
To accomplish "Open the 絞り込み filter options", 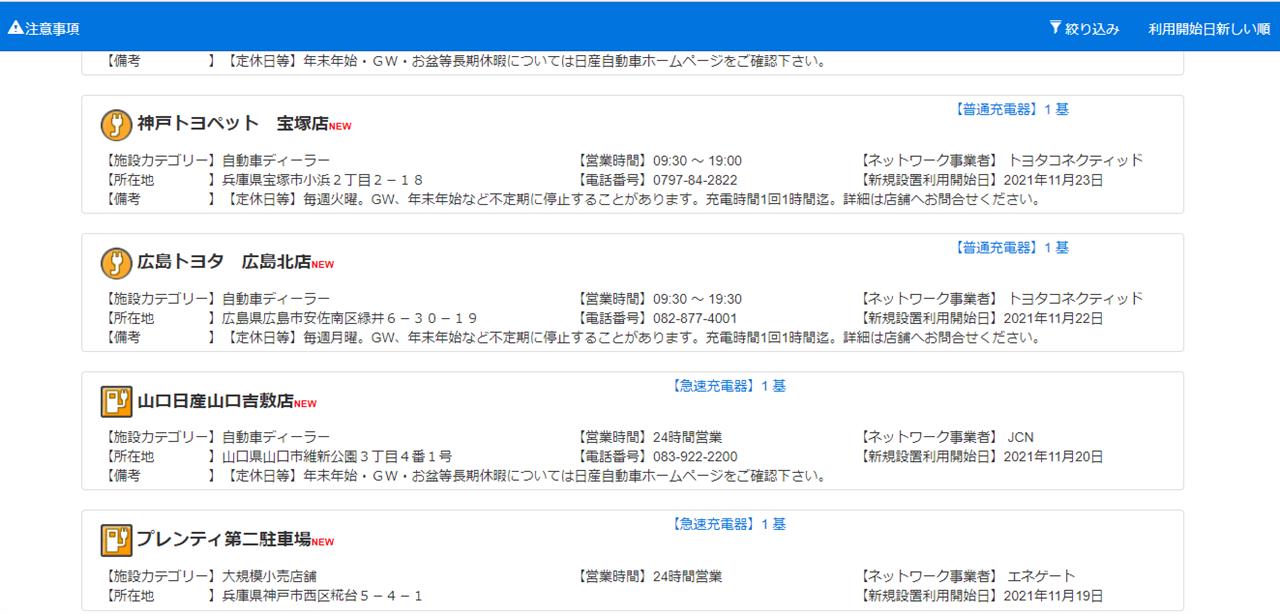I will [x=1084, y=28].
